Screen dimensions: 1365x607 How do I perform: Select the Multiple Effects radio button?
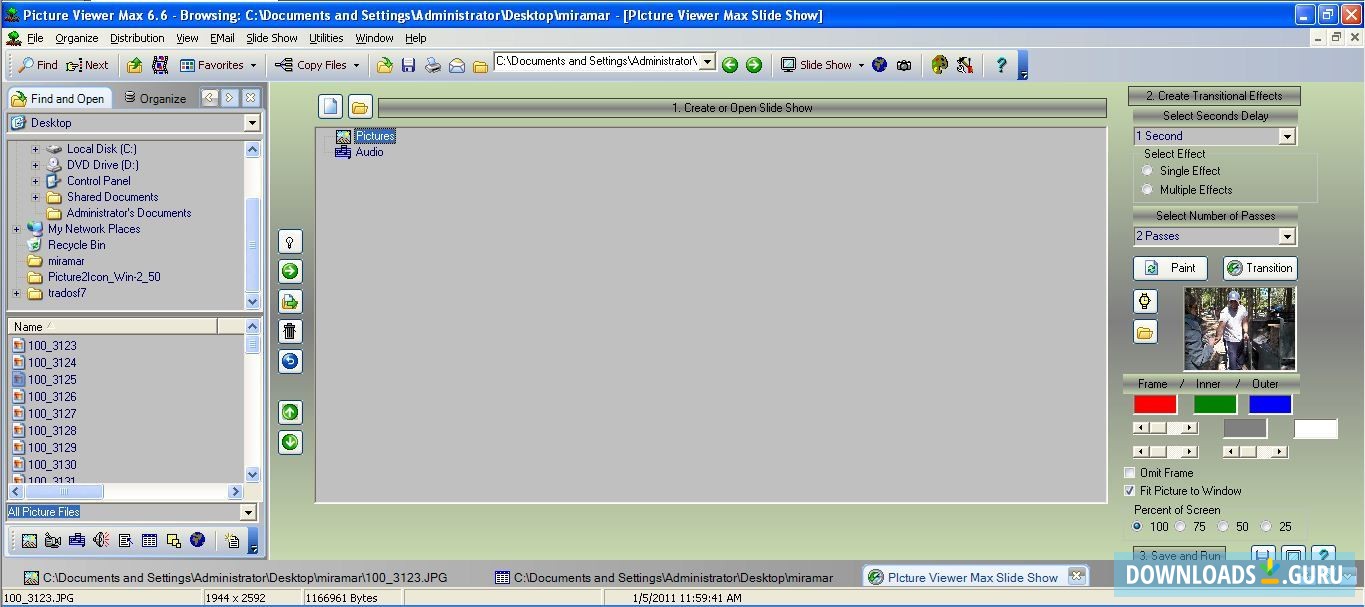click(1146, 189)
